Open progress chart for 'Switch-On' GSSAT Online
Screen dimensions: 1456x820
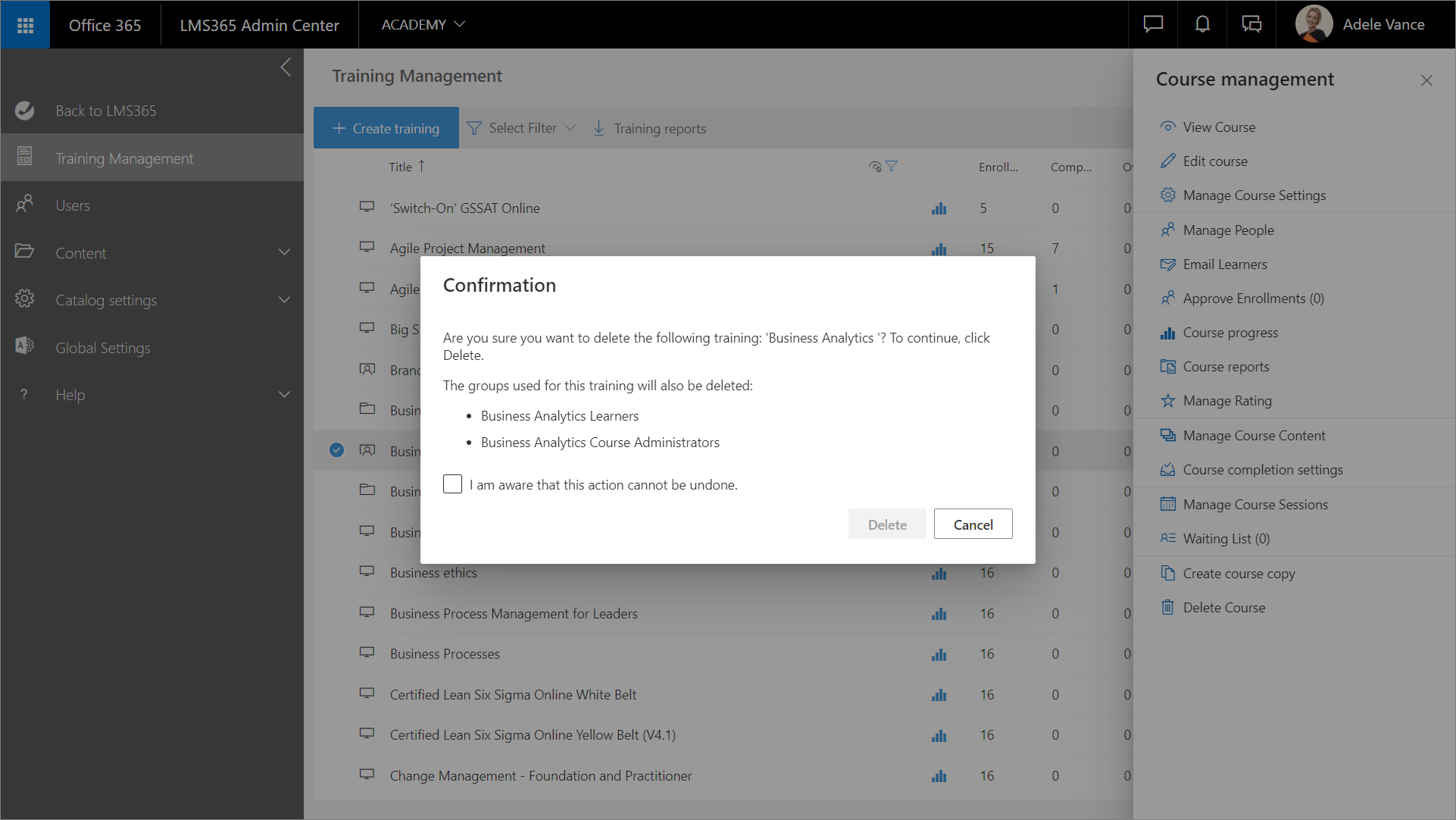coord(939,208)
